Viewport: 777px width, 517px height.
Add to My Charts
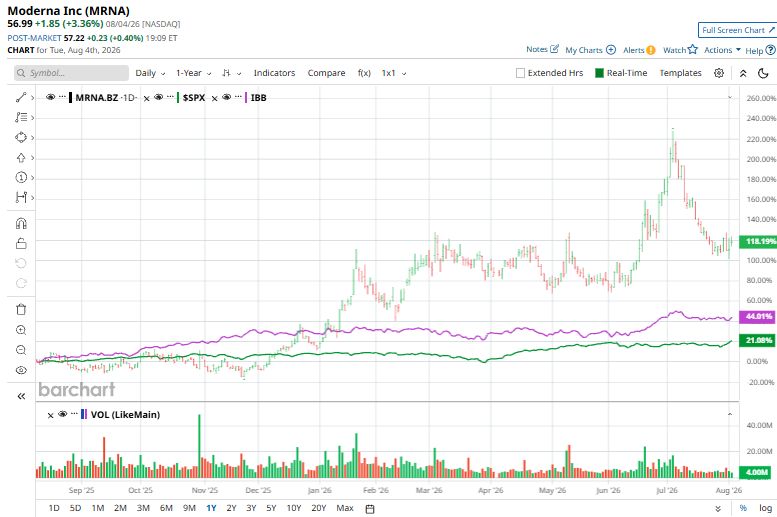tap(590, 50)
